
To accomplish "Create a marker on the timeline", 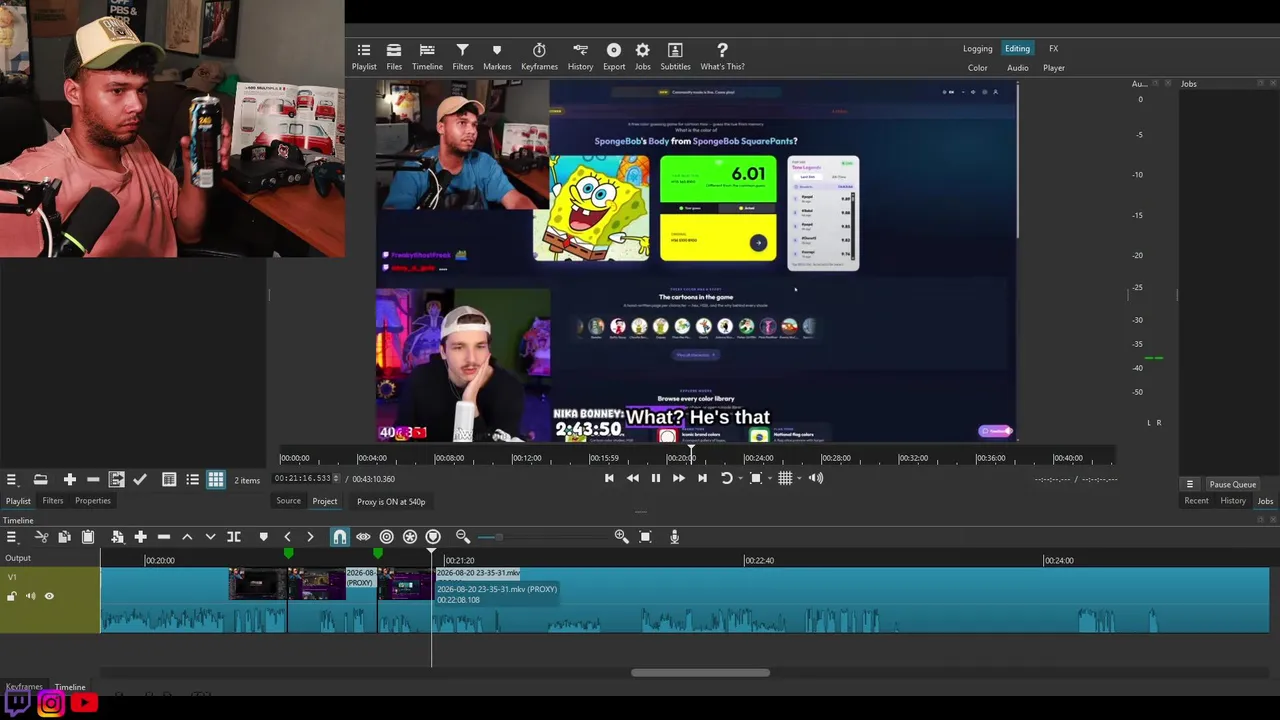I will pos(263,537).
